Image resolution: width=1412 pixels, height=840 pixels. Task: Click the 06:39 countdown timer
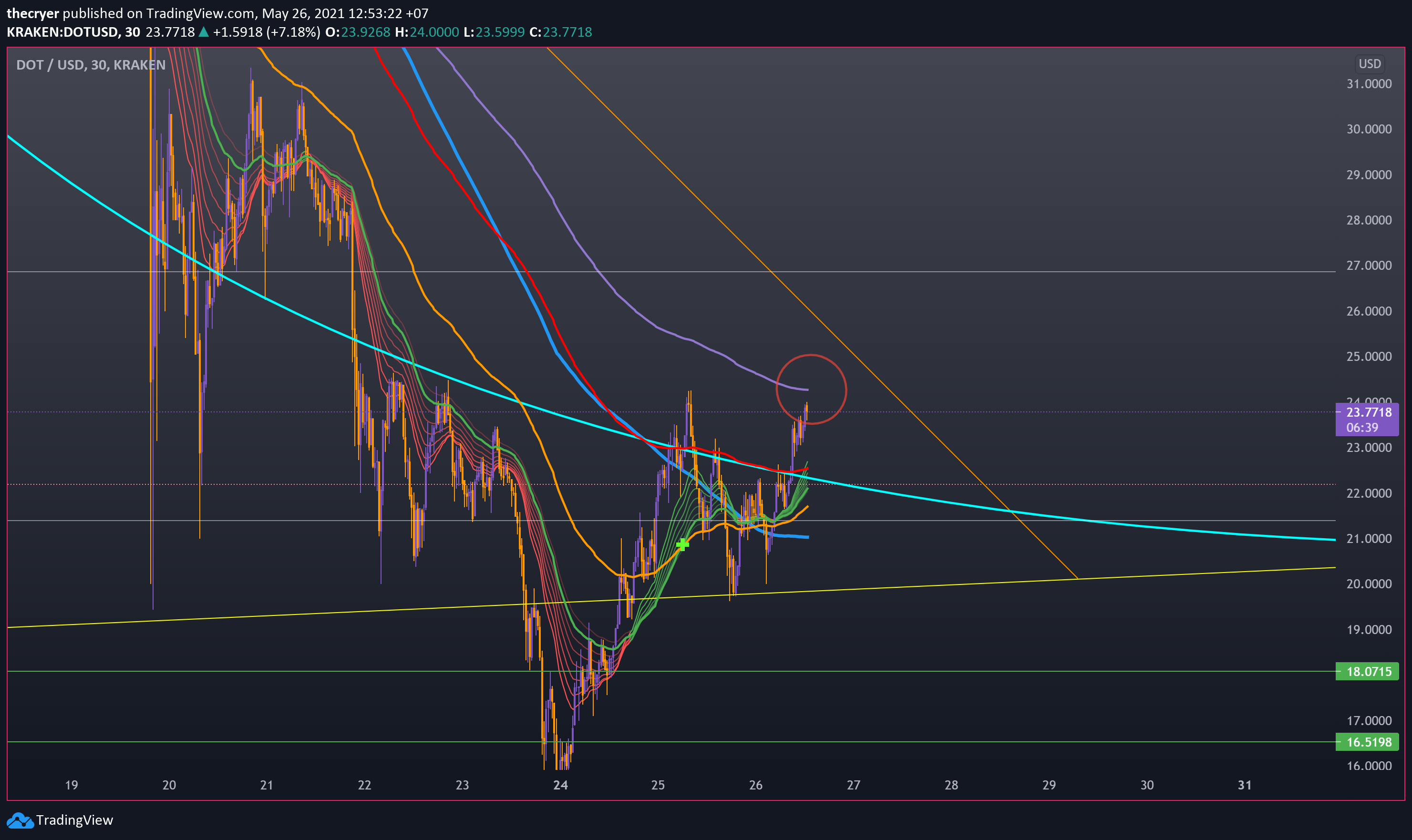point(1362,428)
